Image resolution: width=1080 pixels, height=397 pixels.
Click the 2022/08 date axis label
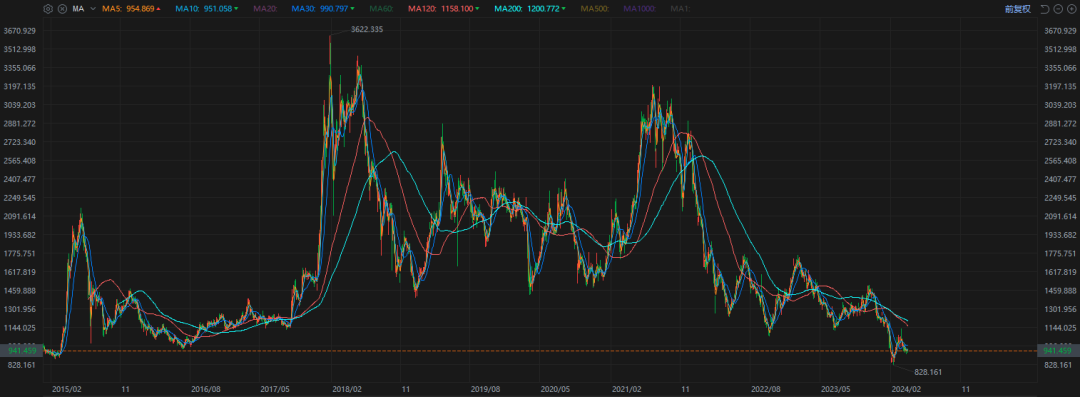pos(766,389)
